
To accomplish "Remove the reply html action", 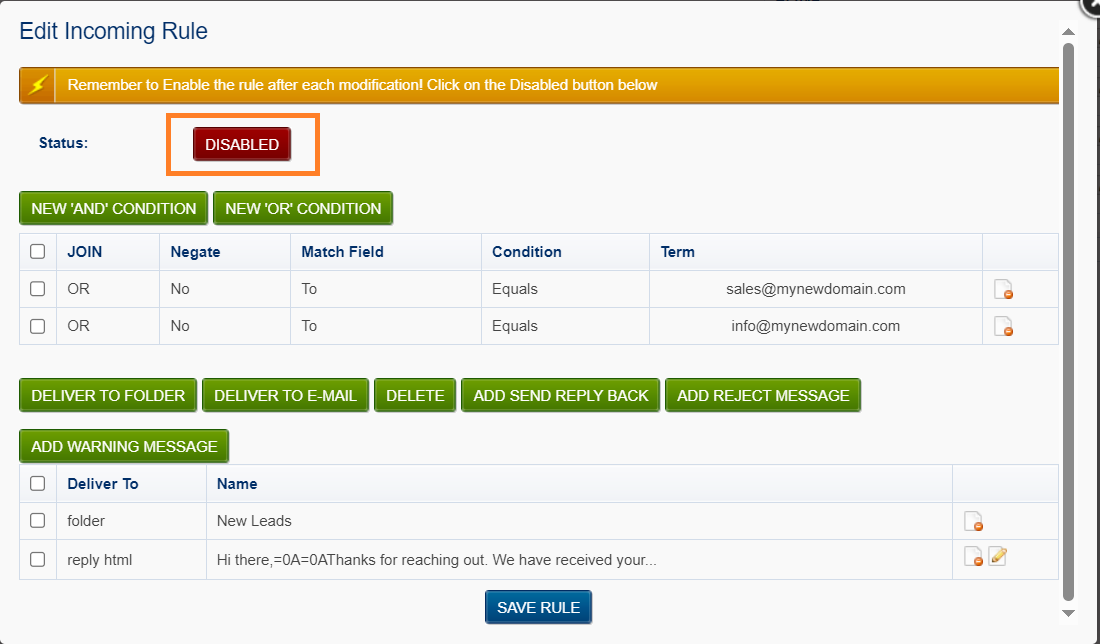I will [975, 557].
